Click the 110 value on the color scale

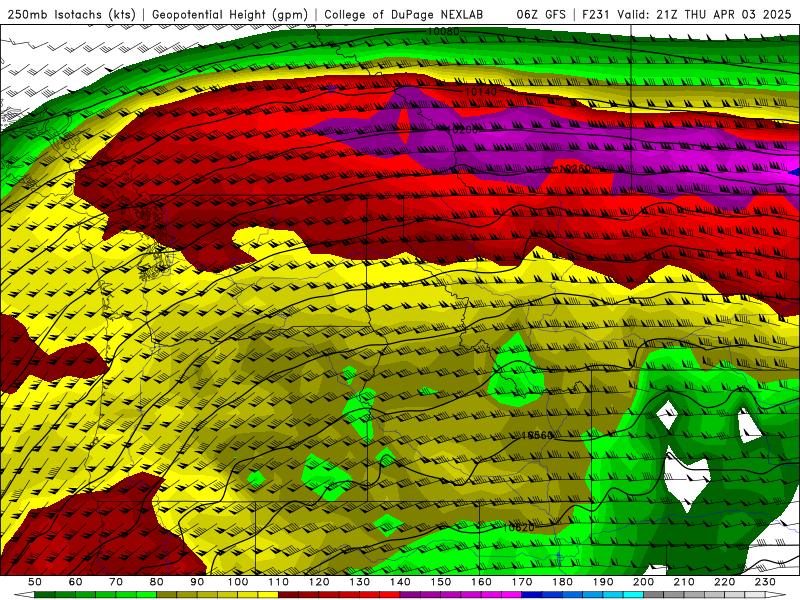click(279, 582)
